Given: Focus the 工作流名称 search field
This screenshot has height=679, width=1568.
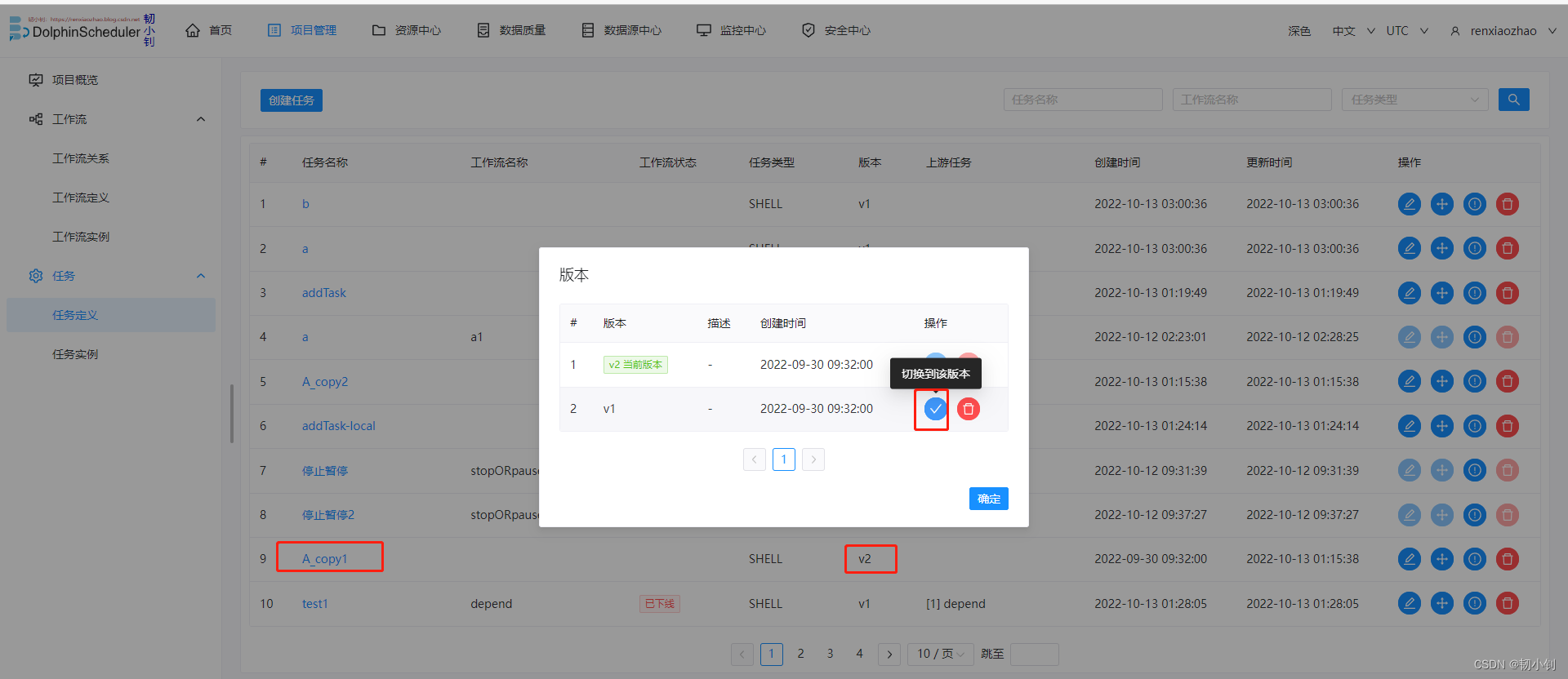Looking at the screenshot, I should 1252,100.
